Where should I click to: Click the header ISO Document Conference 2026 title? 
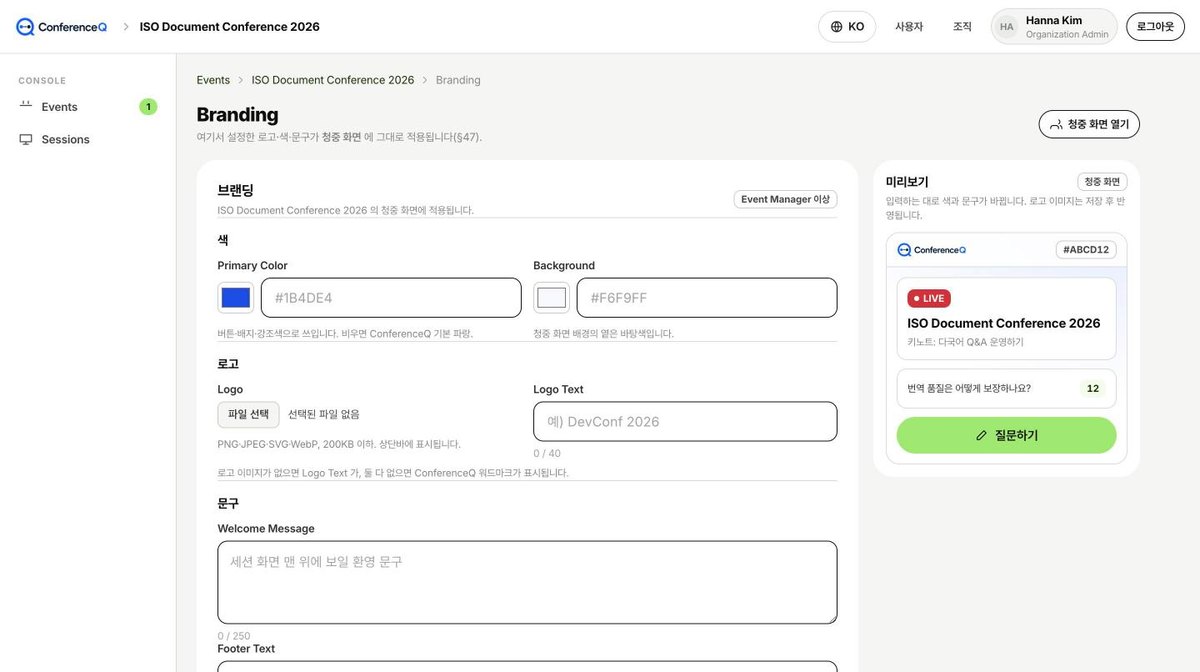pos(230,27)
